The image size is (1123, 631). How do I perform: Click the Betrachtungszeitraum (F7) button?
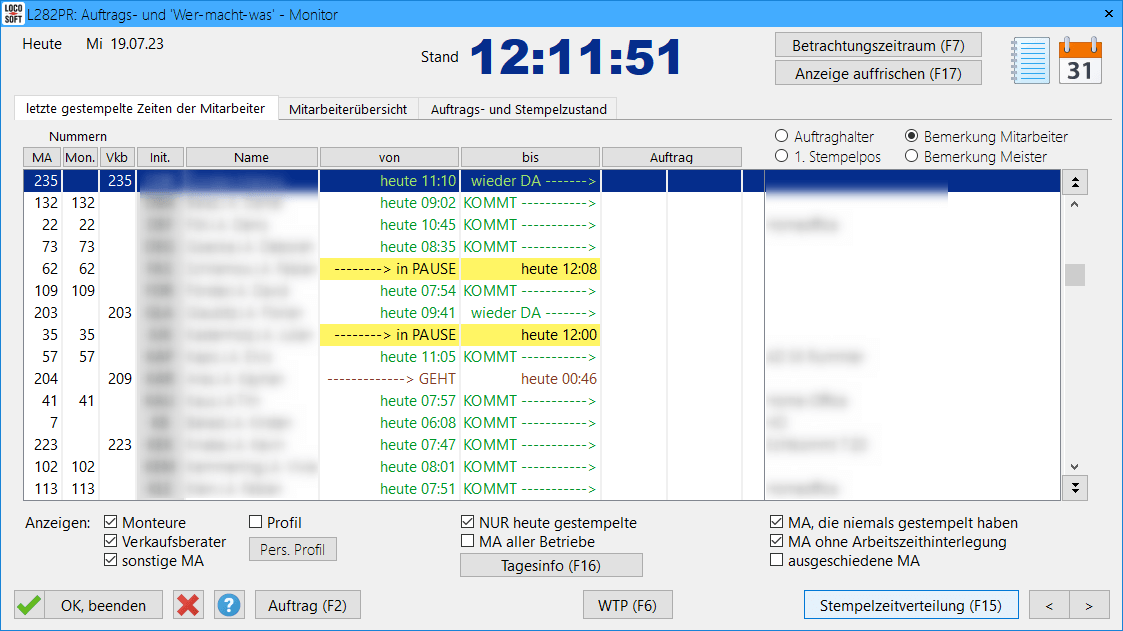tap(878, 46)
